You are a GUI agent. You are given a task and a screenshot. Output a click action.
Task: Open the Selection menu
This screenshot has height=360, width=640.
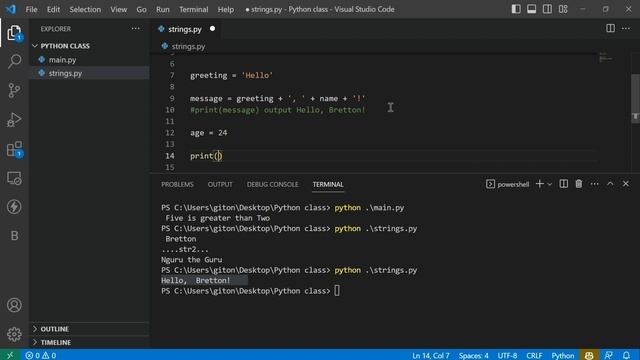85,9
